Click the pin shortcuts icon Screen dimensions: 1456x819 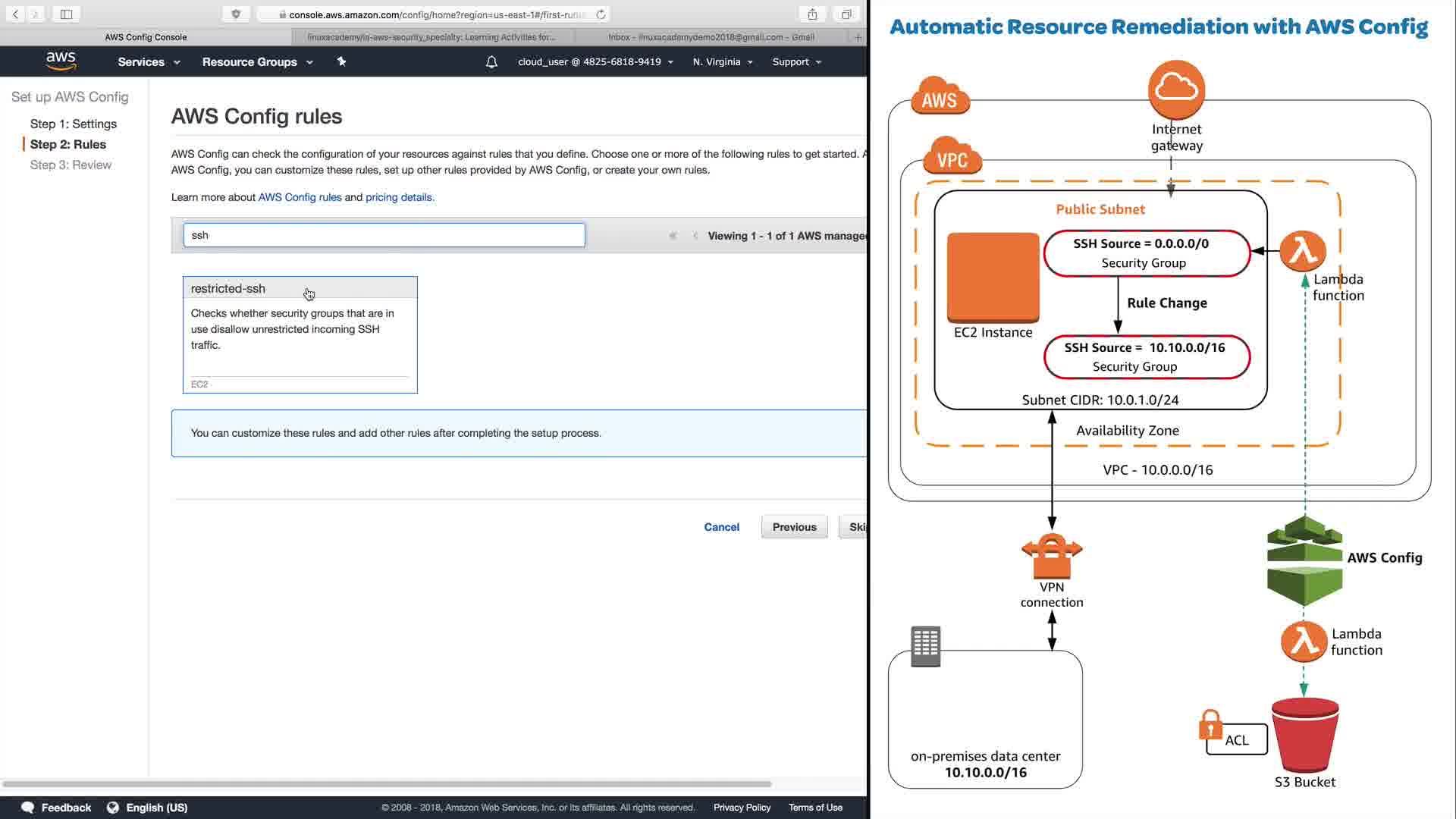[x=341, y=61]
